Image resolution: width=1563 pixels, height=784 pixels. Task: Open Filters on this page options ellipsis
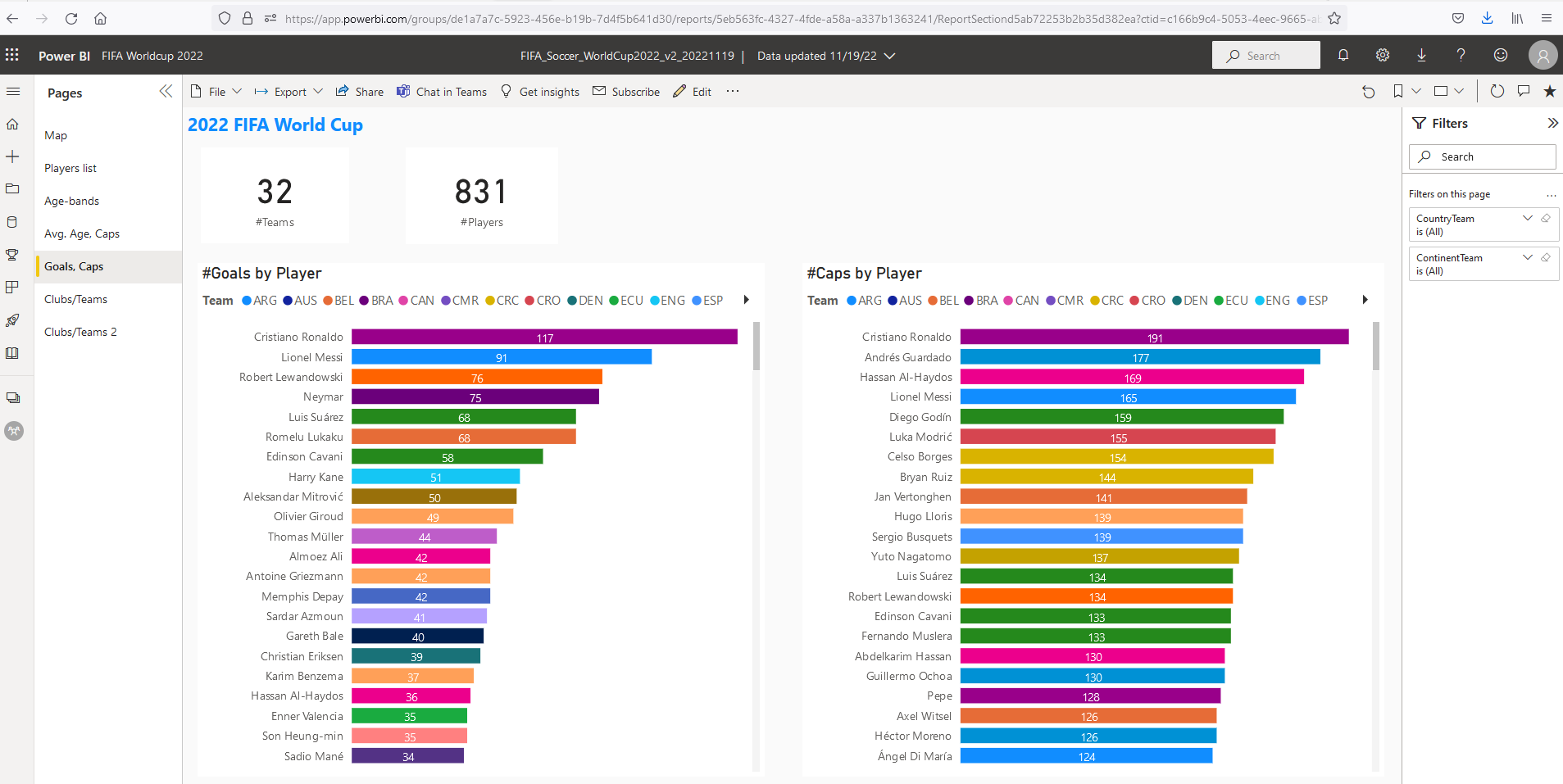[x=1552, y=195]
